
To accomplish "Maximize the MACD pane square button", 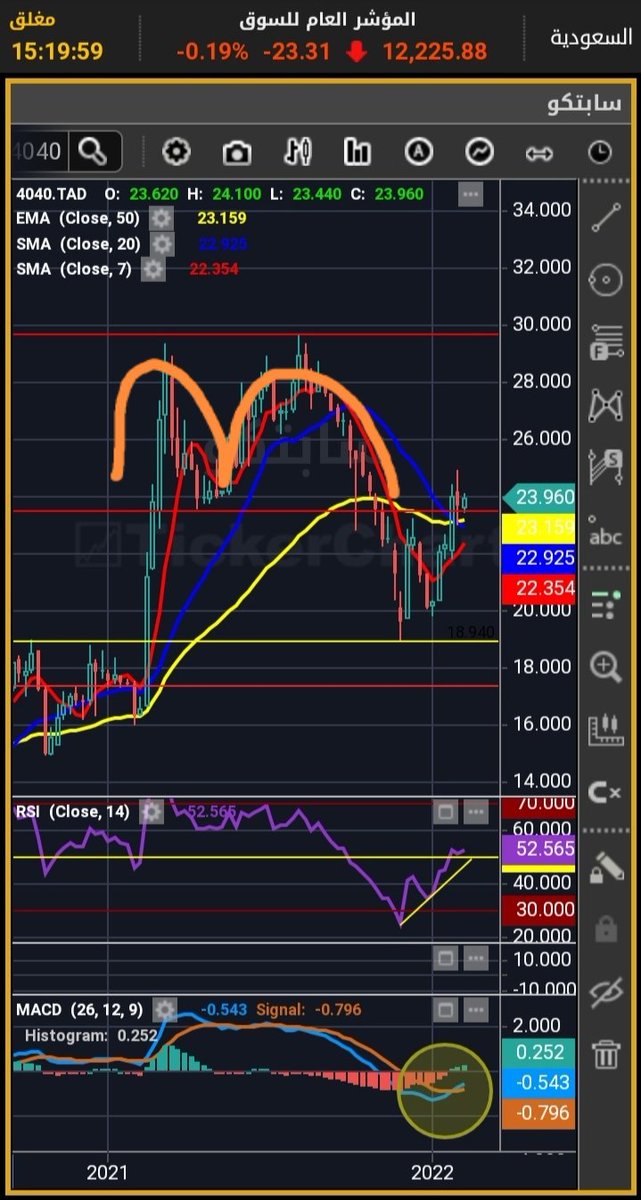I will pyautogui.click(x=446, y=1009).
